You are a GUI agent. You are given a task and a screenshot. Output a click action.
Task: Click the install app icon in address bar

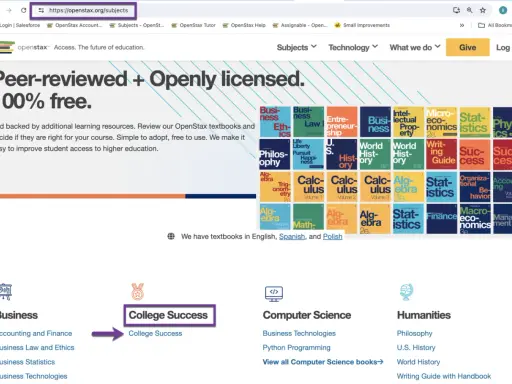(456, 10)
